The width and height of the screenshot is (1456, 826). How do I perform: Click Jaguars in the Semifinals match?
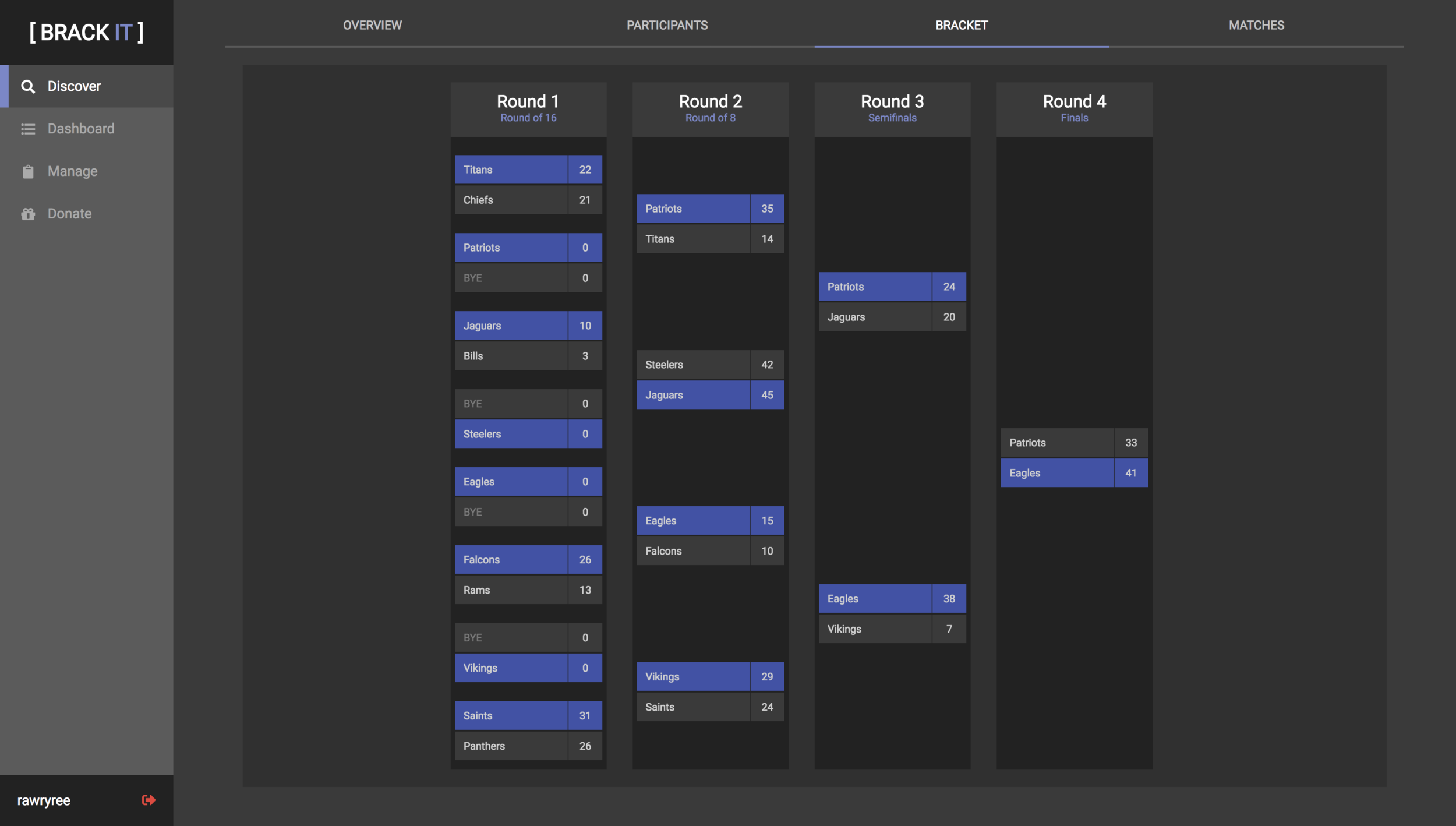pyautogui.click(x=874, y=317)
